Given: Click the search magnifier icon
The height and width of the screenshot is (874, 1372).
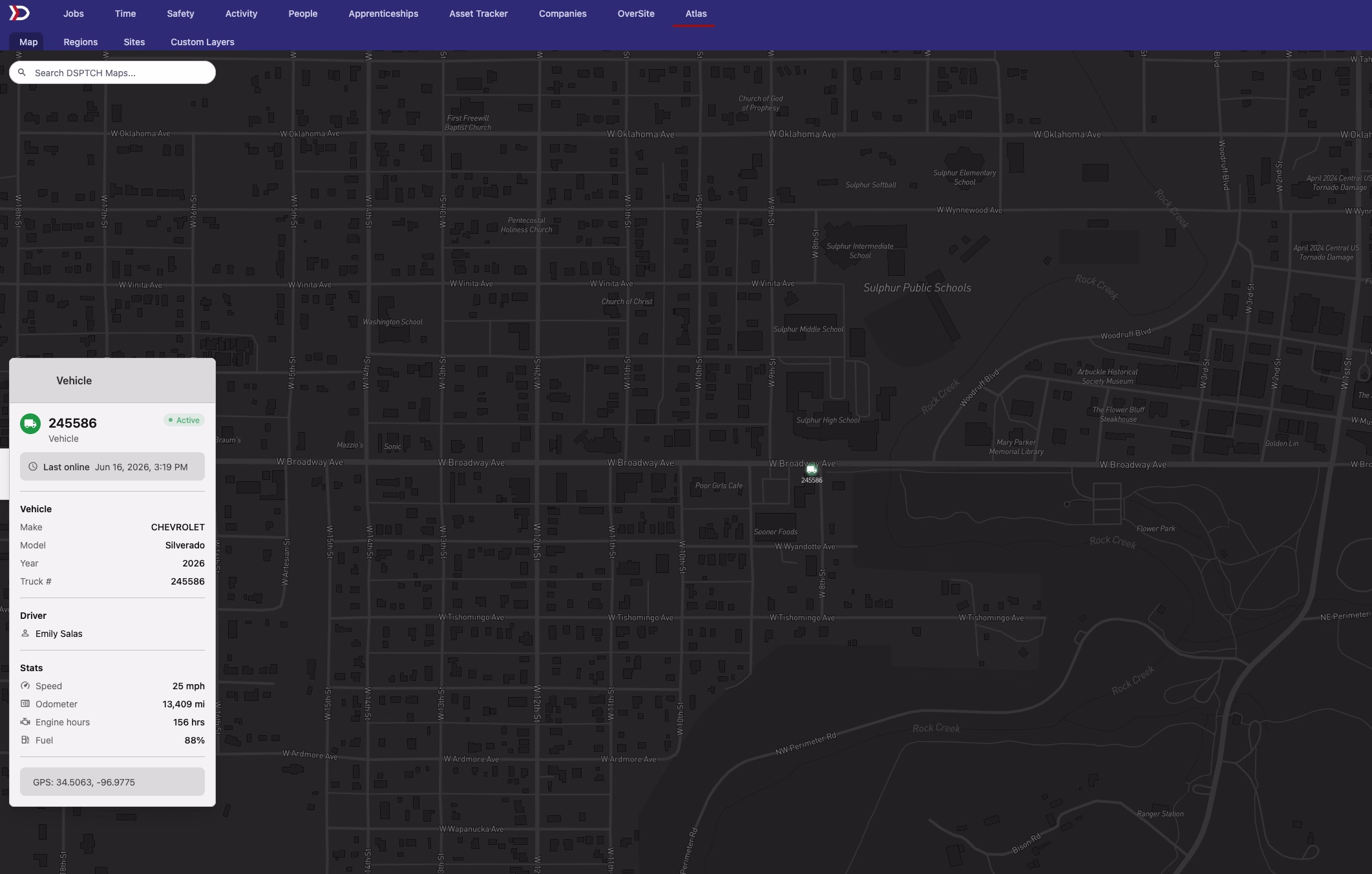Looking at the screenshot, I should click(22, 72).
